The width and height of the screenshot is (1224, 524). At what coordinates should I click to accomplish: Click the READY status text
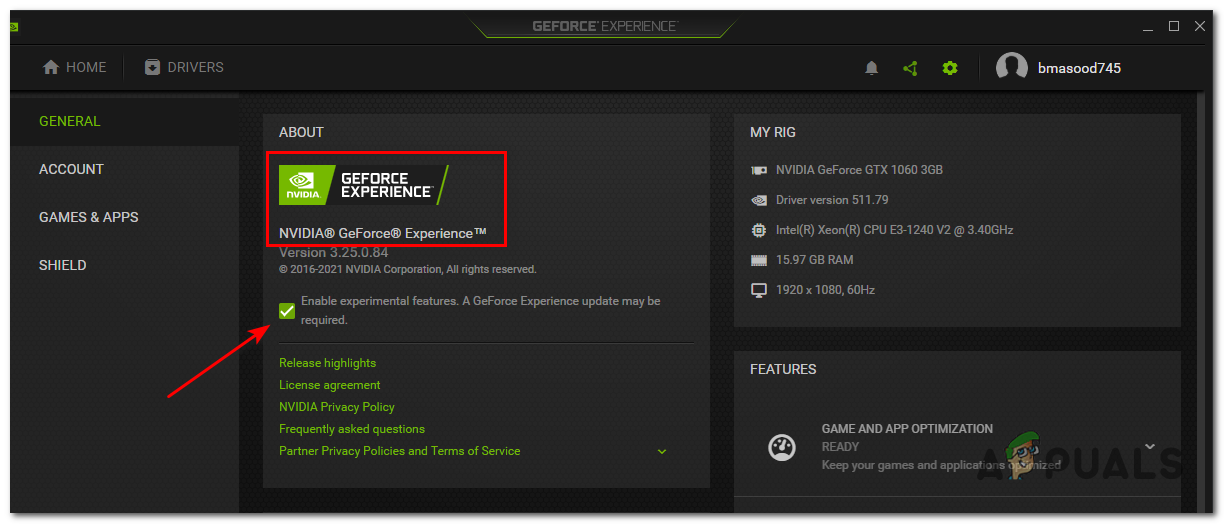point(840,447)
